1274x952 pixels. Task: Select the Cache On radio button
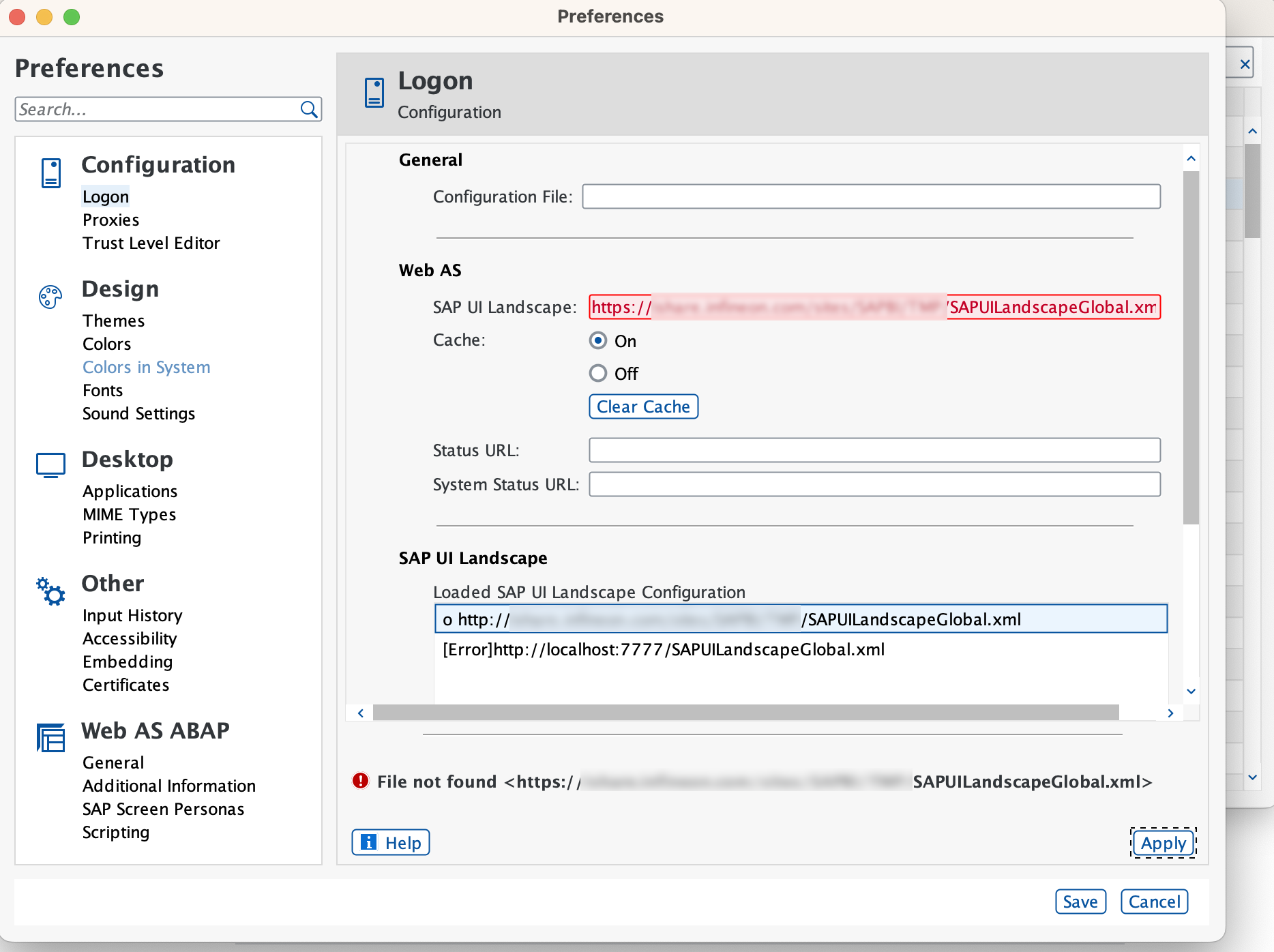pos(598,340)
